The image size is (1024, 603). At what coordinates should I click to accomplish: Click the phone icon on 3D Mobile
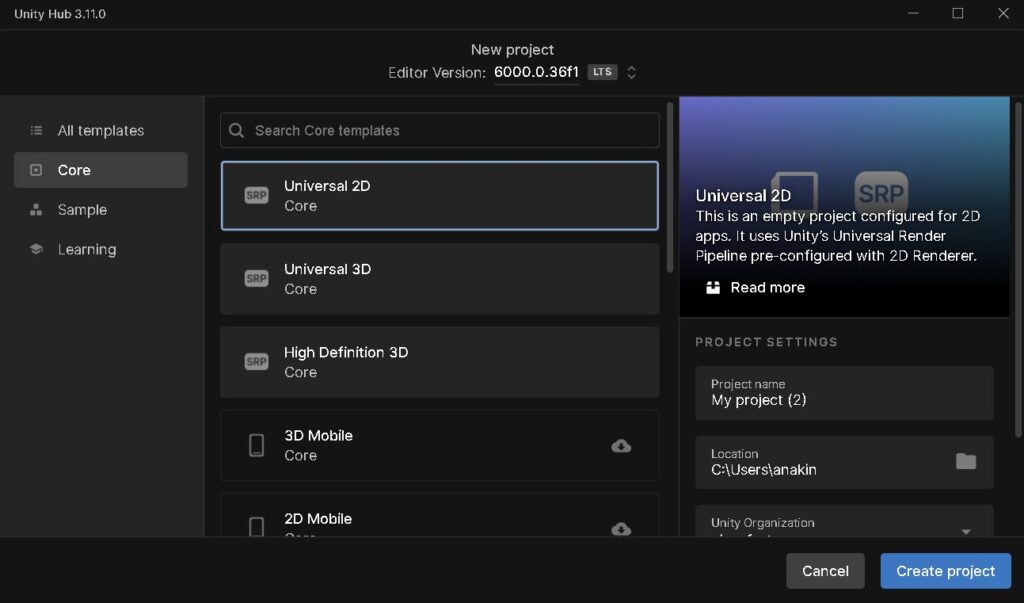257,445
